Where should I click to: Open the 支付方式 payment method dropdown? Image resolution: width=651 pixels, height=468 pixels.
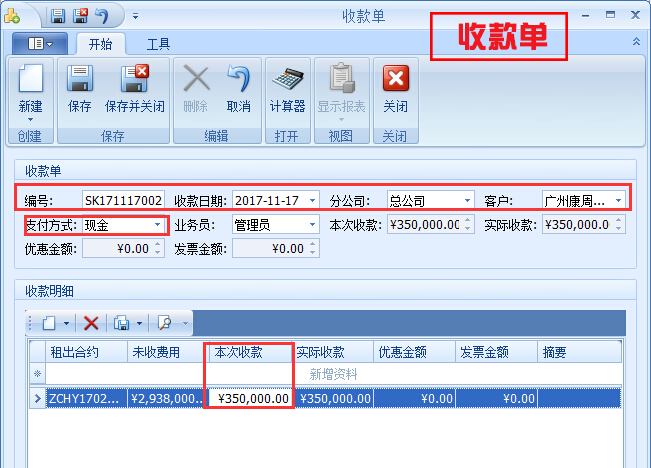(x=156, y=225)
